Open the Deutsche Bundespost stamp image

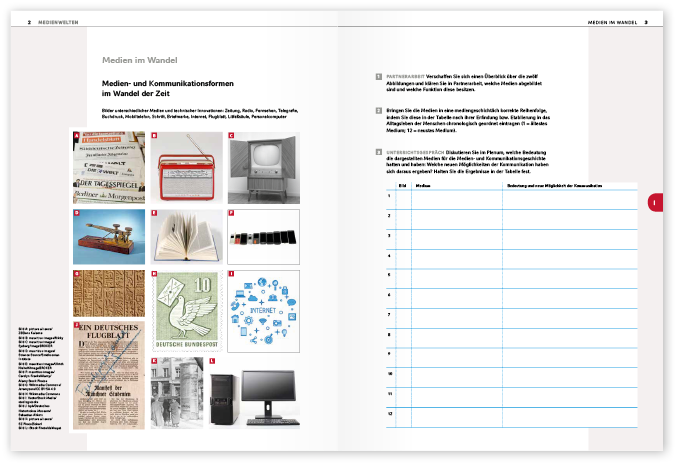click(x=186, y=309)
